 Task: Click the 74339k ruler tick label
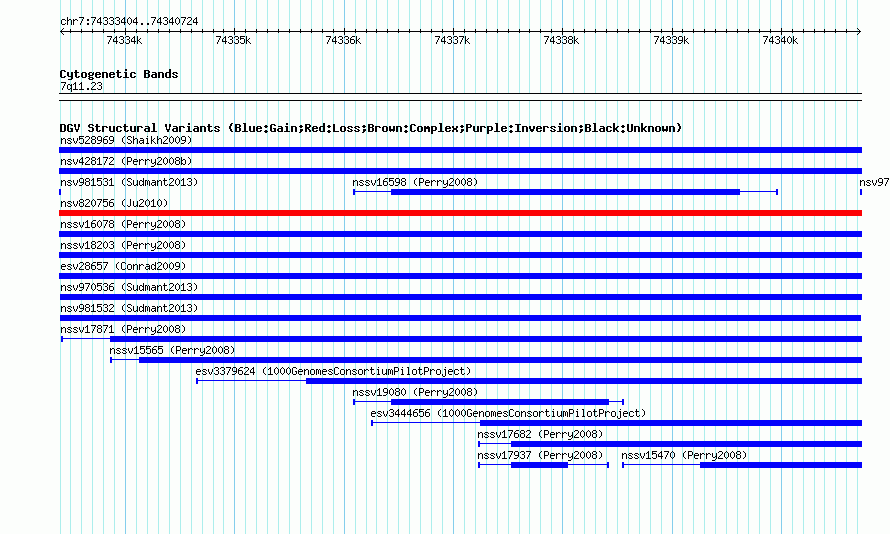(x=671, y=40)
